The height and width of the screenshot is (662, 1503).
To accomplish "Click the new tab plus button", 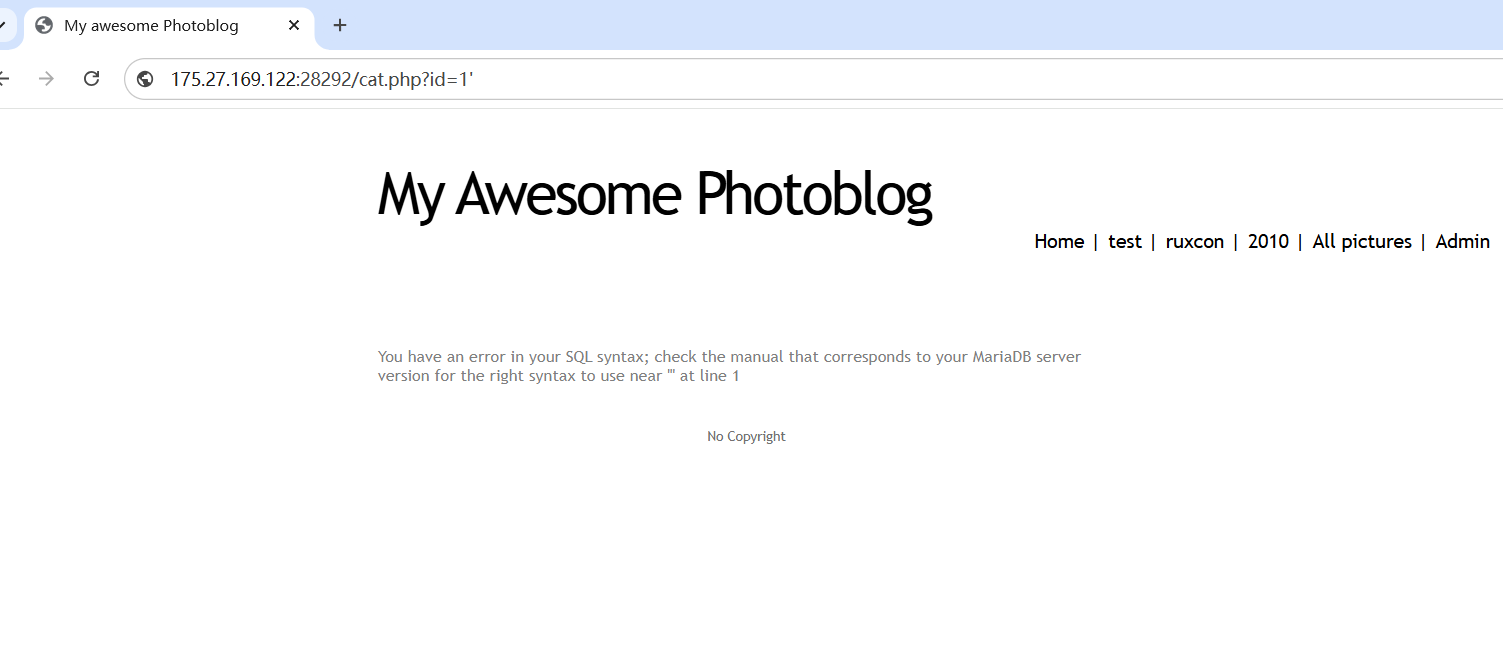I will 340,25.
